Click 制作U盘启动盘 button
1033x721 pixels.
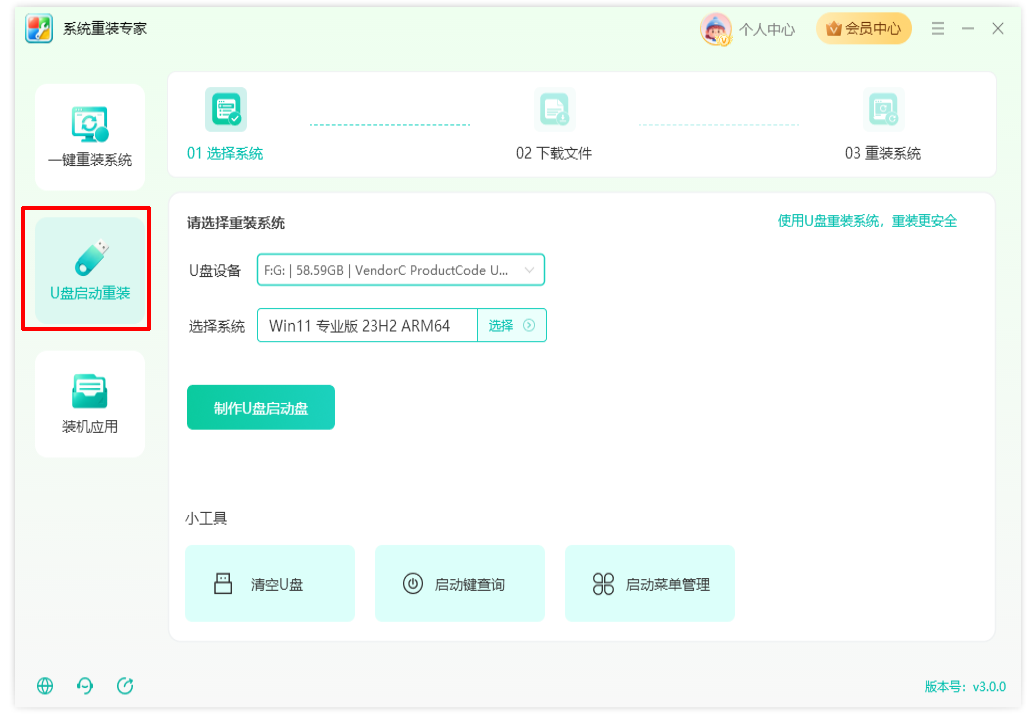pos(261,408)
